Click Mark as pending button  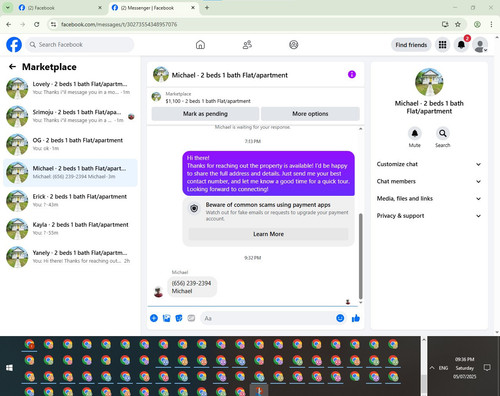[x=205, y=114]
